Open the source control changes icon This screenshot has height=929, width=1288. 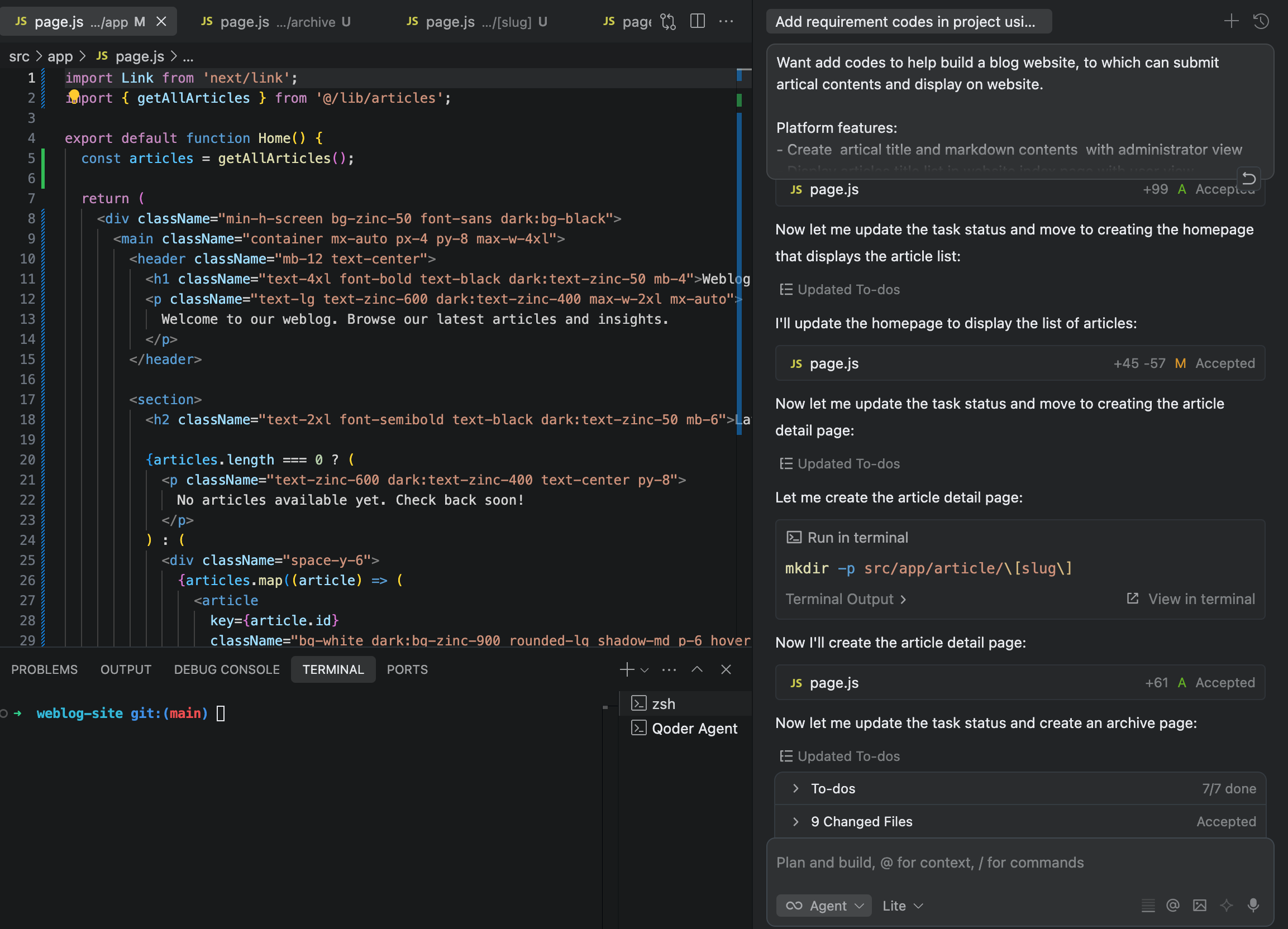(669, 22)
